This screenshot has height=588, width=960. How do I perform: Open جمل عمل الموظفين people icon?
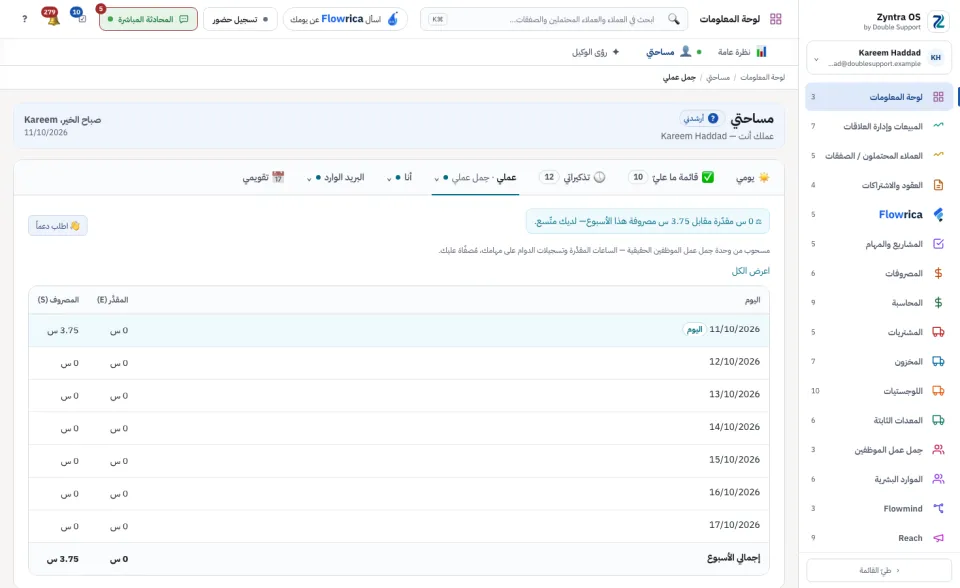click(938, 449)
